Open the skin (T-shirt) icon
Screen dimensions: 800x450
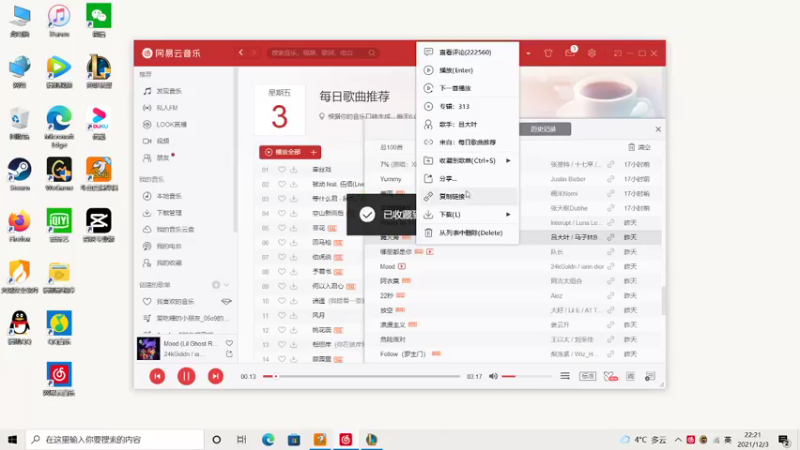pos(548,53)
